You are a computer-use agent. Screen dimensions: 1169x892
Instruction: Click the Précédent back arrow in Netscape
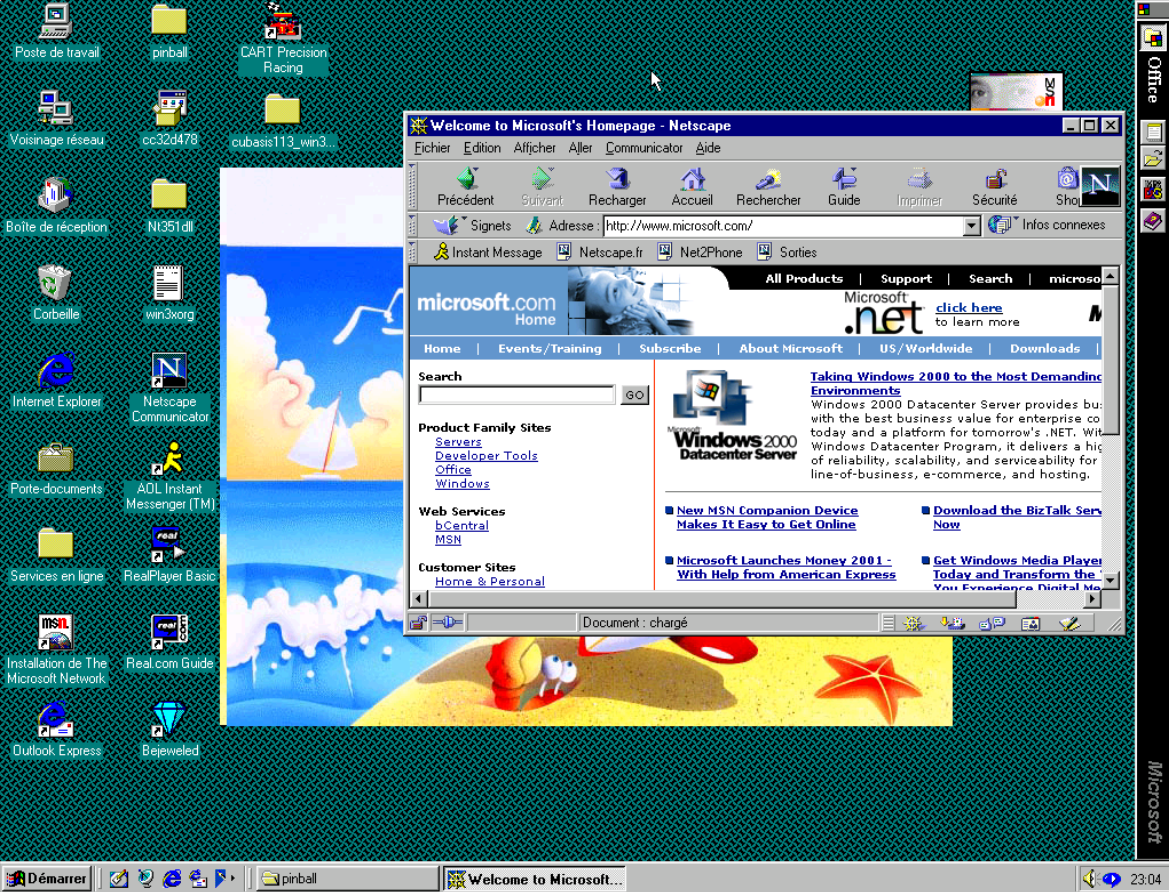click(x=465, y=186)
